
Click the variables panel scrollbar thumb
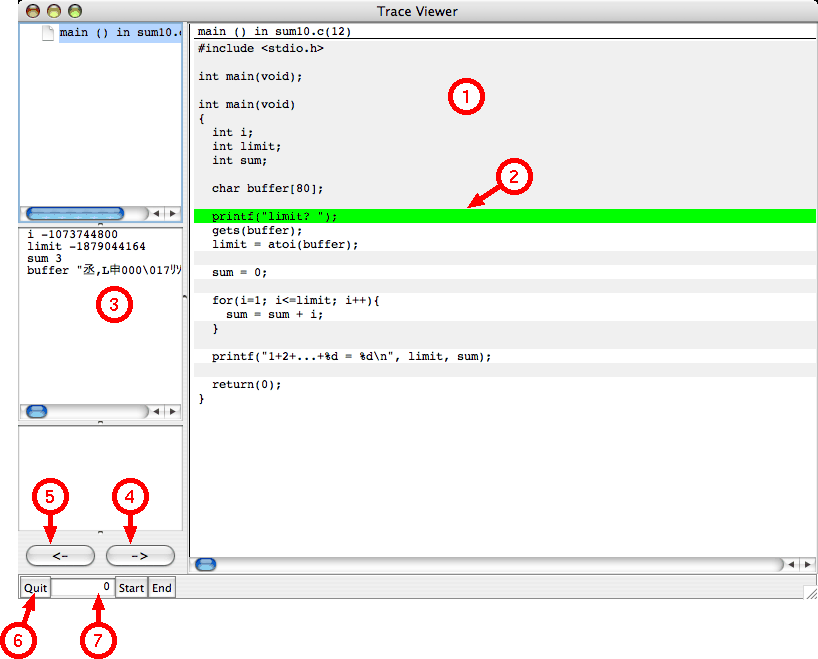pyautogui.click(x=36, y=411)
